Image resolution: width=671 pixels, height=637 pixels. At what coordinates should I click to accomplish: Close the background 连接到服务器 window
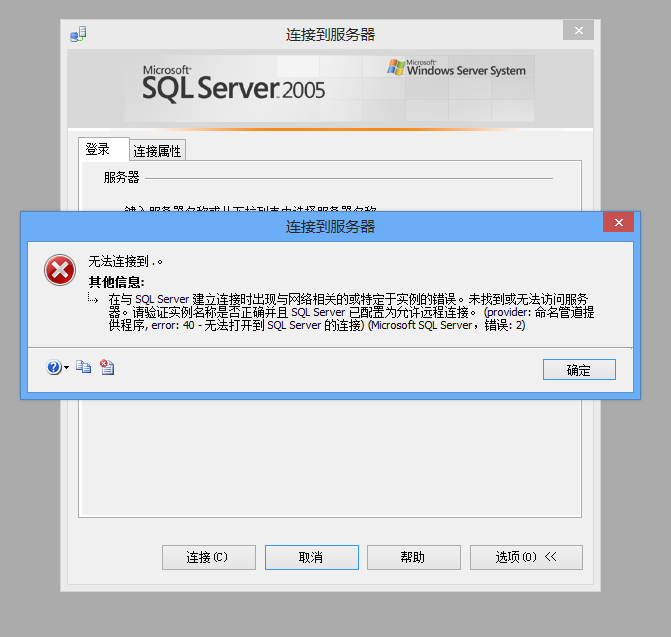578,32
